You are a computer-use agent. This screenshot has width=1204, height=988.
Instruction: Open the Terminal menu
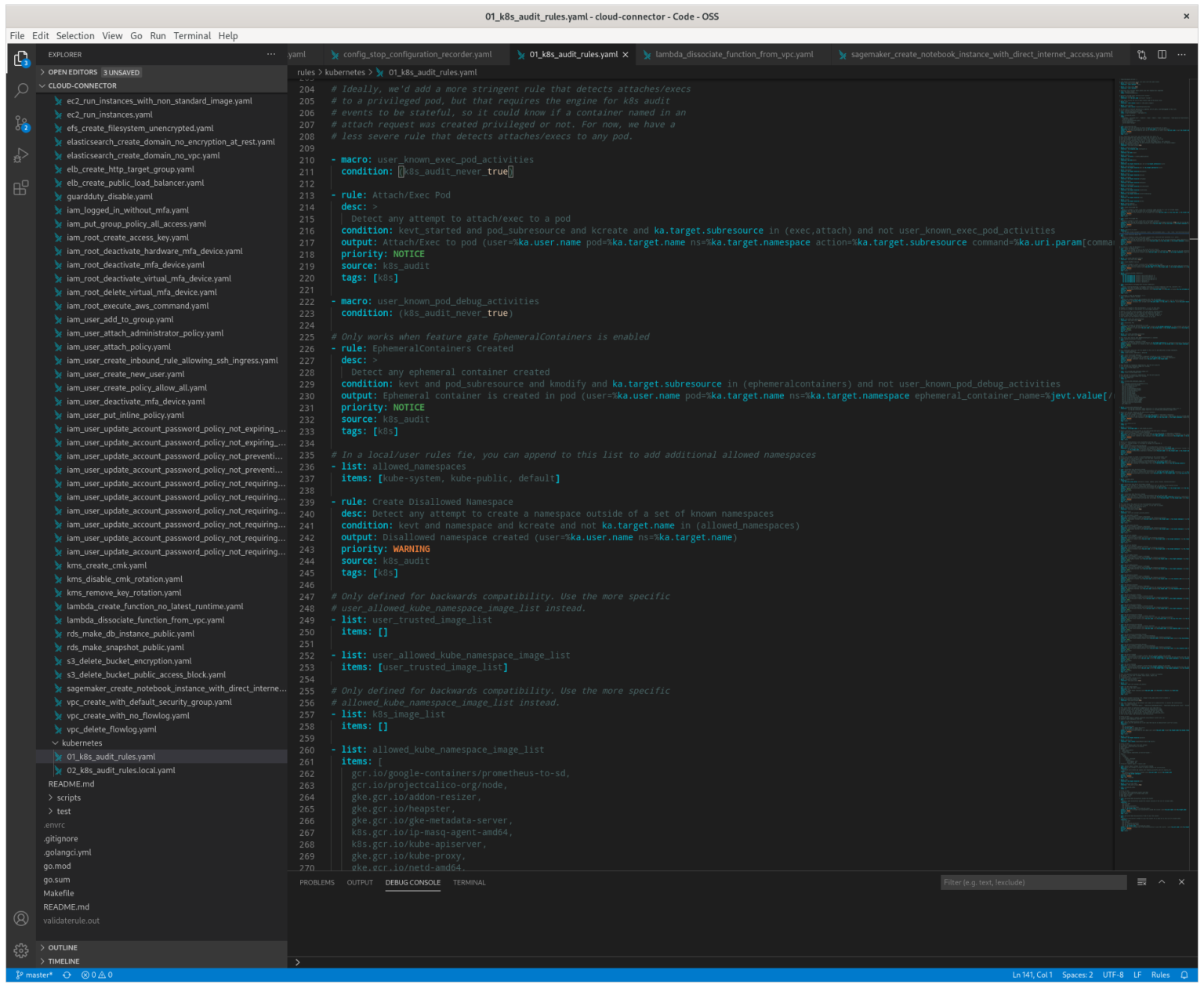click(x=192, y=36)
